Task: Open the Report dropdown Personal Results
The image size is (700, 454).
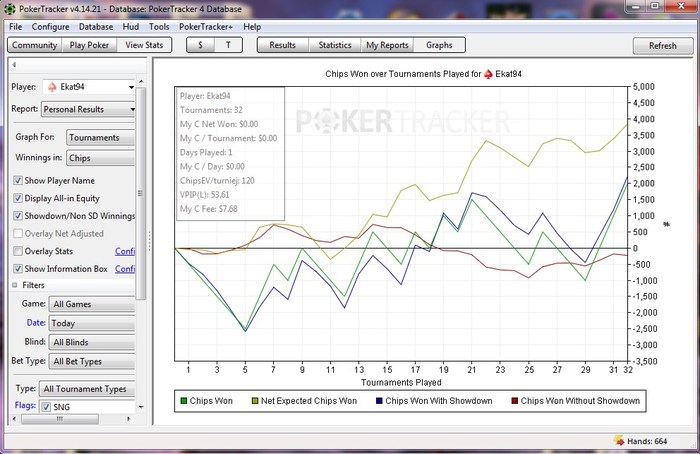Action: click(88, 109)
